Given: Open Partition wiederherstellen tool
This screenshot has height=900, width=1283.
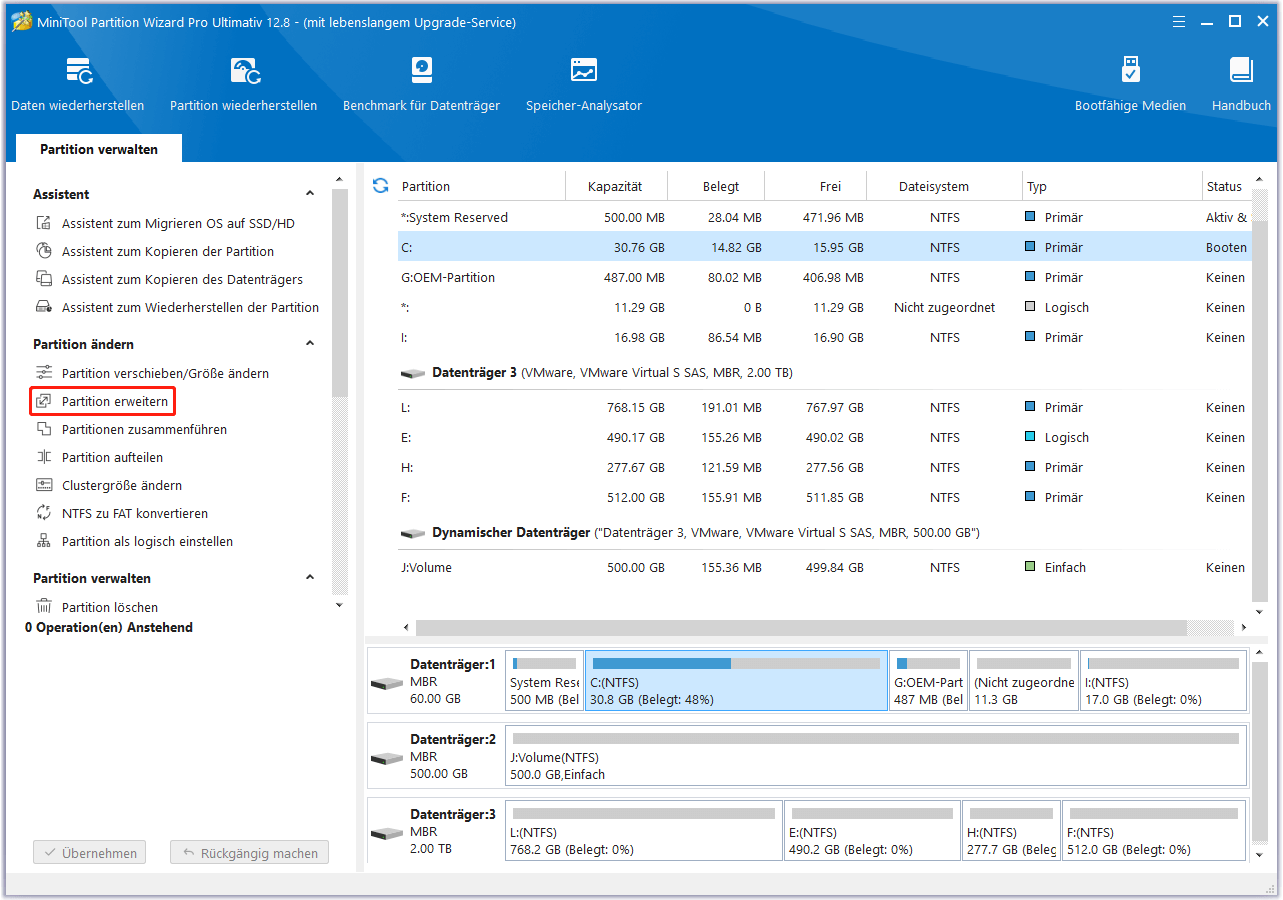Looking at the screenshot, I should 243,84.
